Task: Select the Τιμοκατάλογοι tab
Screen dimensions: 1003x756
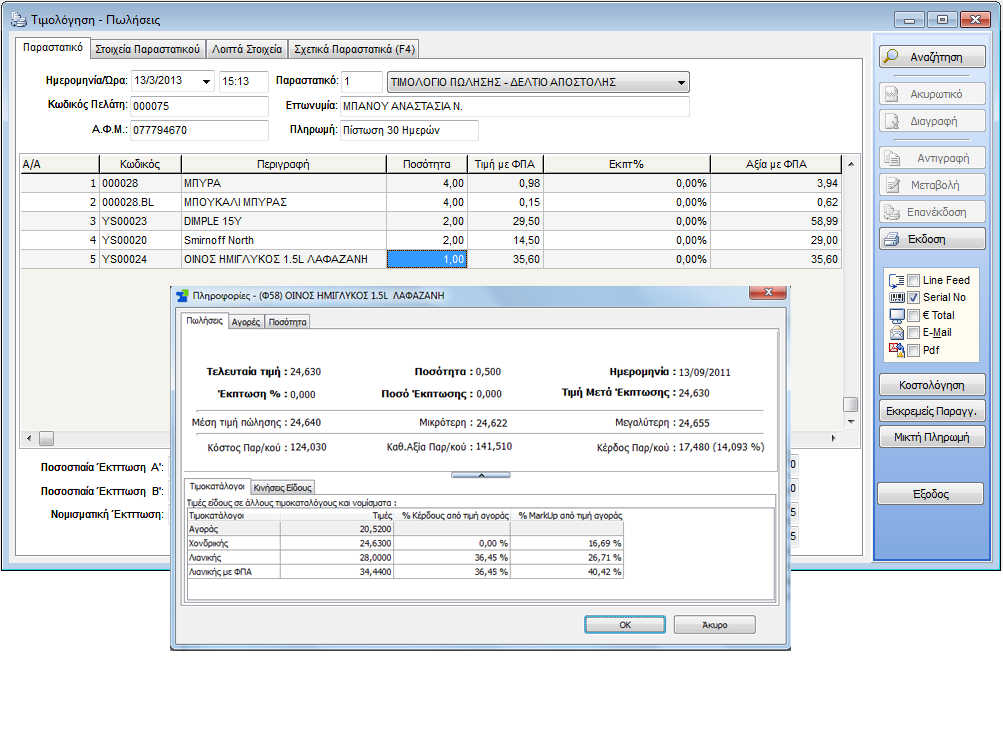Action: (217, 486)
